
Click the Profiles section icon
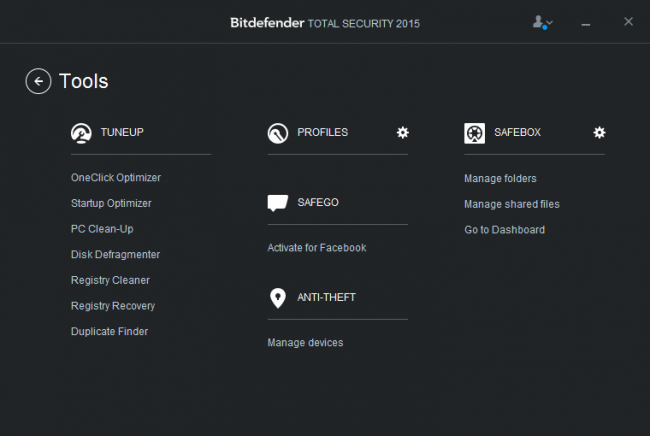point(278,133)
